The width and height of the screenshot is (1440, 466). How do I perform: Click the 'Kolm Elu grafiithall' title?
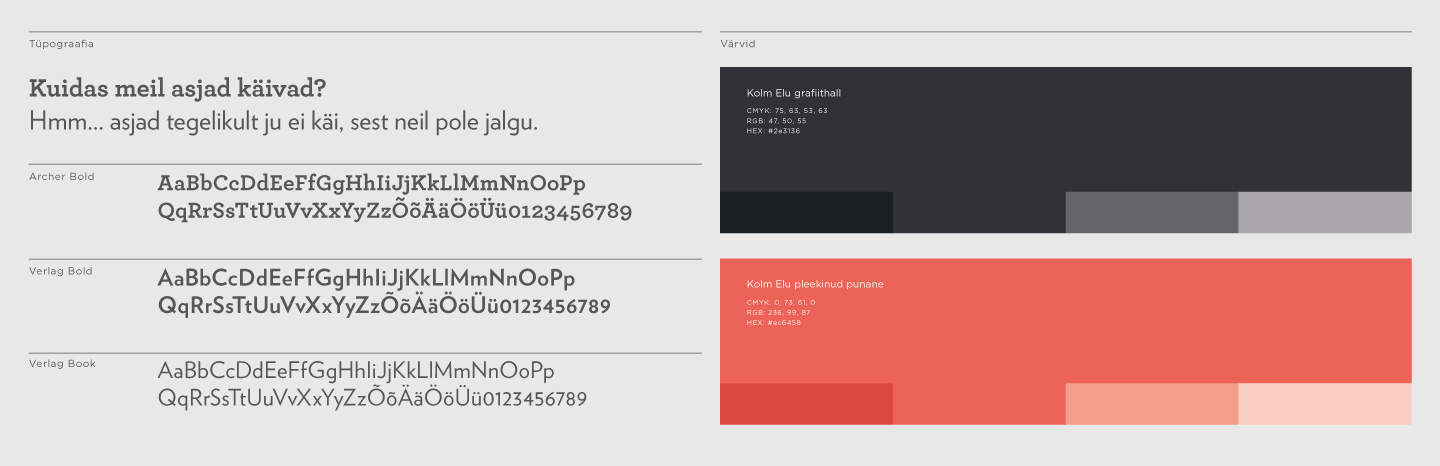coord(794,94)
